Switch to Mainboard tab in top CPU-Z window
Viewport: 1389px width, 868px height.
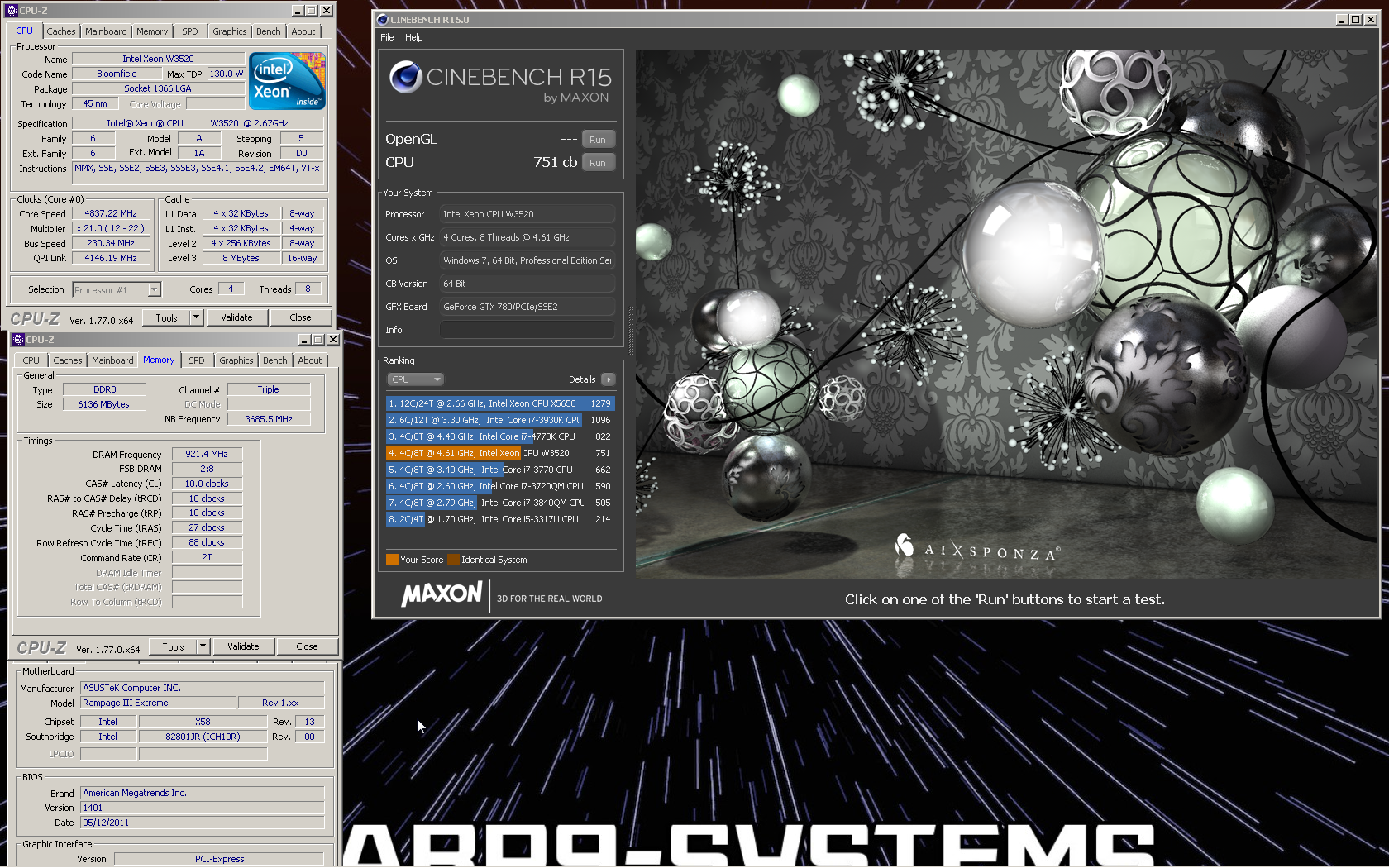coord(106,31)
